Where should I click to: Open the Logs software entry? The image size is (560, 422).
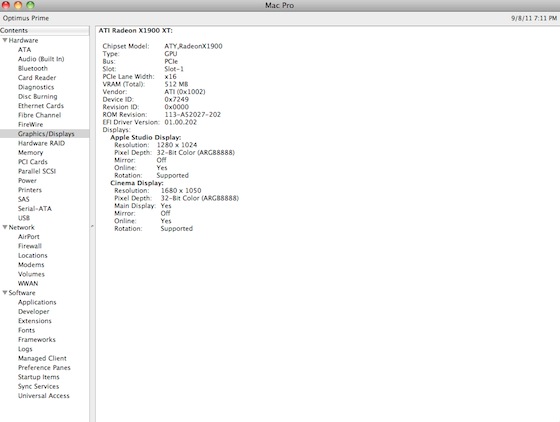coord(25,349)
